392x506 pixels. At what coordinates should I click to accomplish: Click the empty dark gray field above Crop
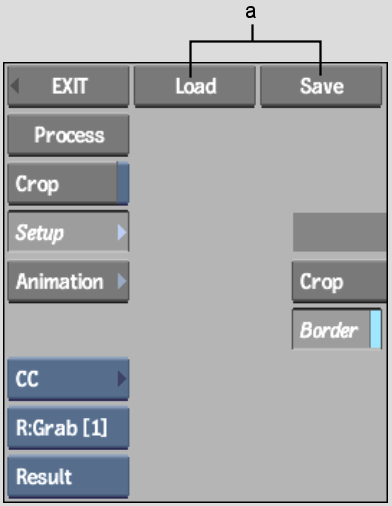tap(340, 232)
